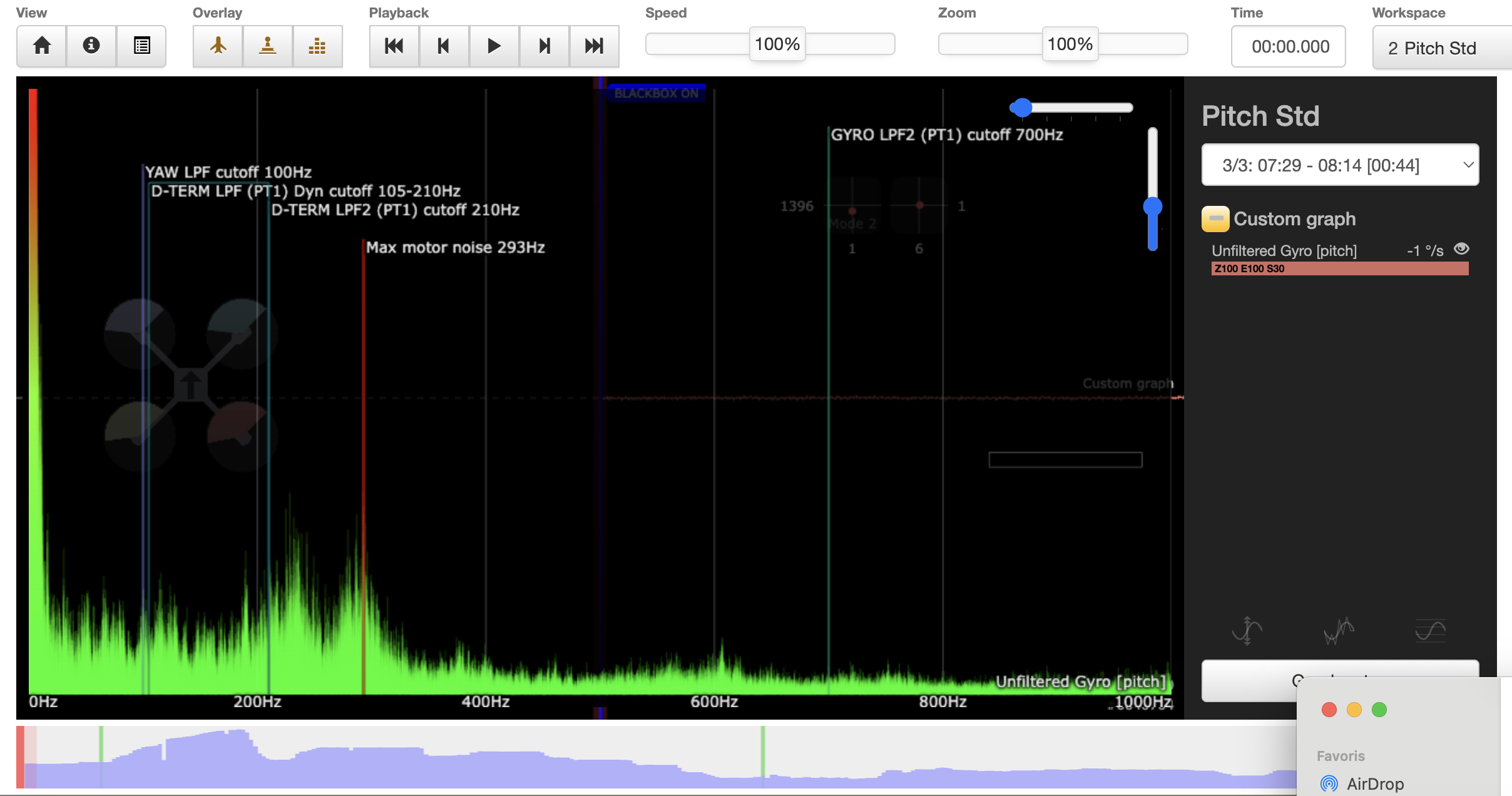The width and height of the screenshot is (1512, 796).
Task: Jump to log end
Action: (594, 46)
